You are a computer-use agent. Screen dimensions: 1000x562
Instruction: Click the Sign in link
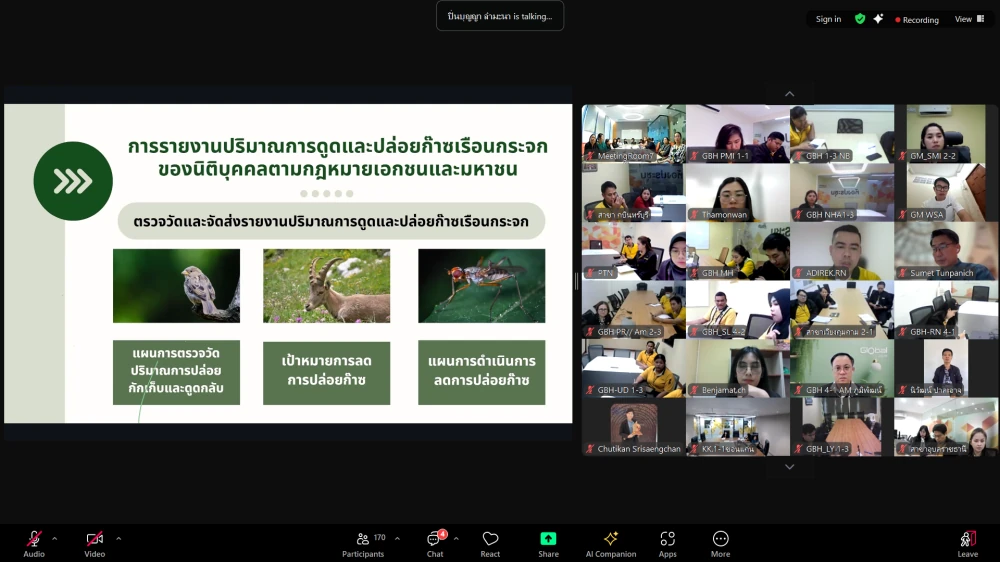pos(828,19)
